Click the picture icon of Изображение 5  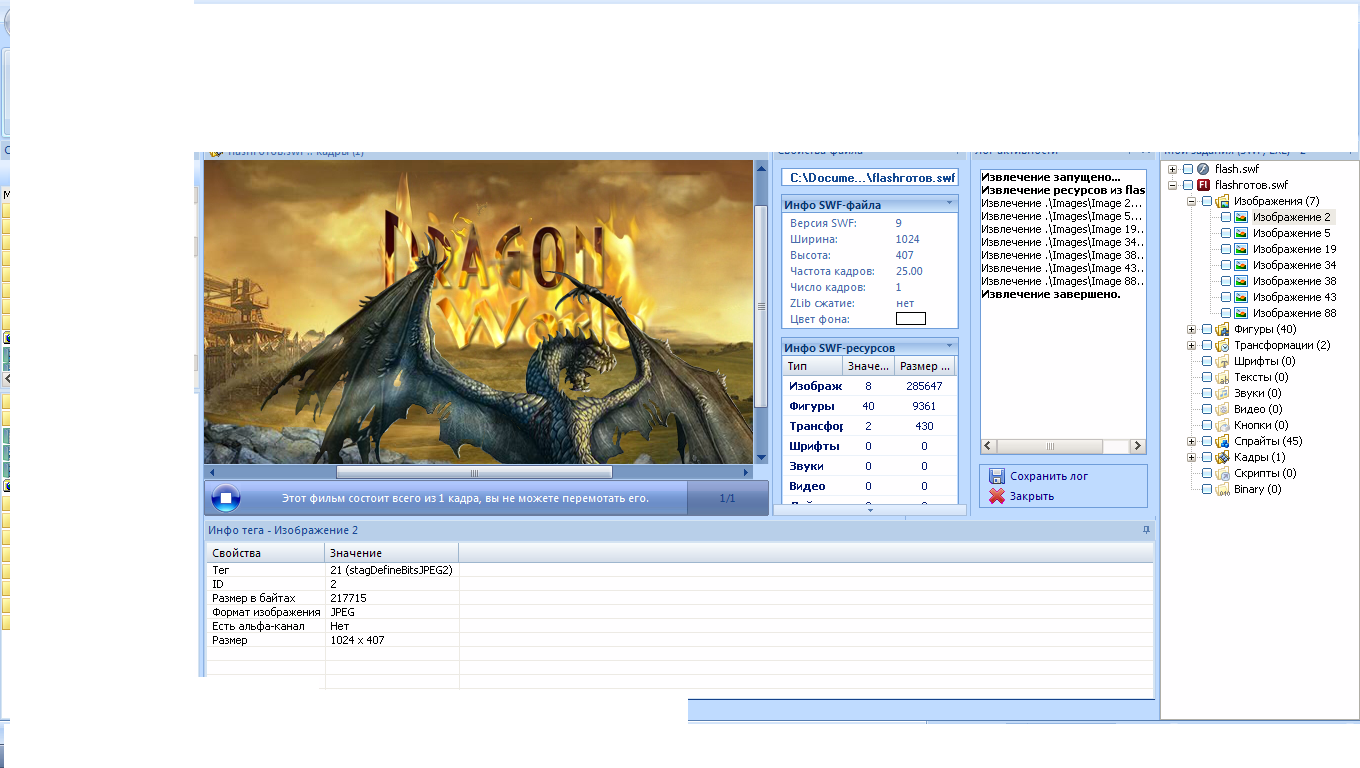coord(1241,233)
